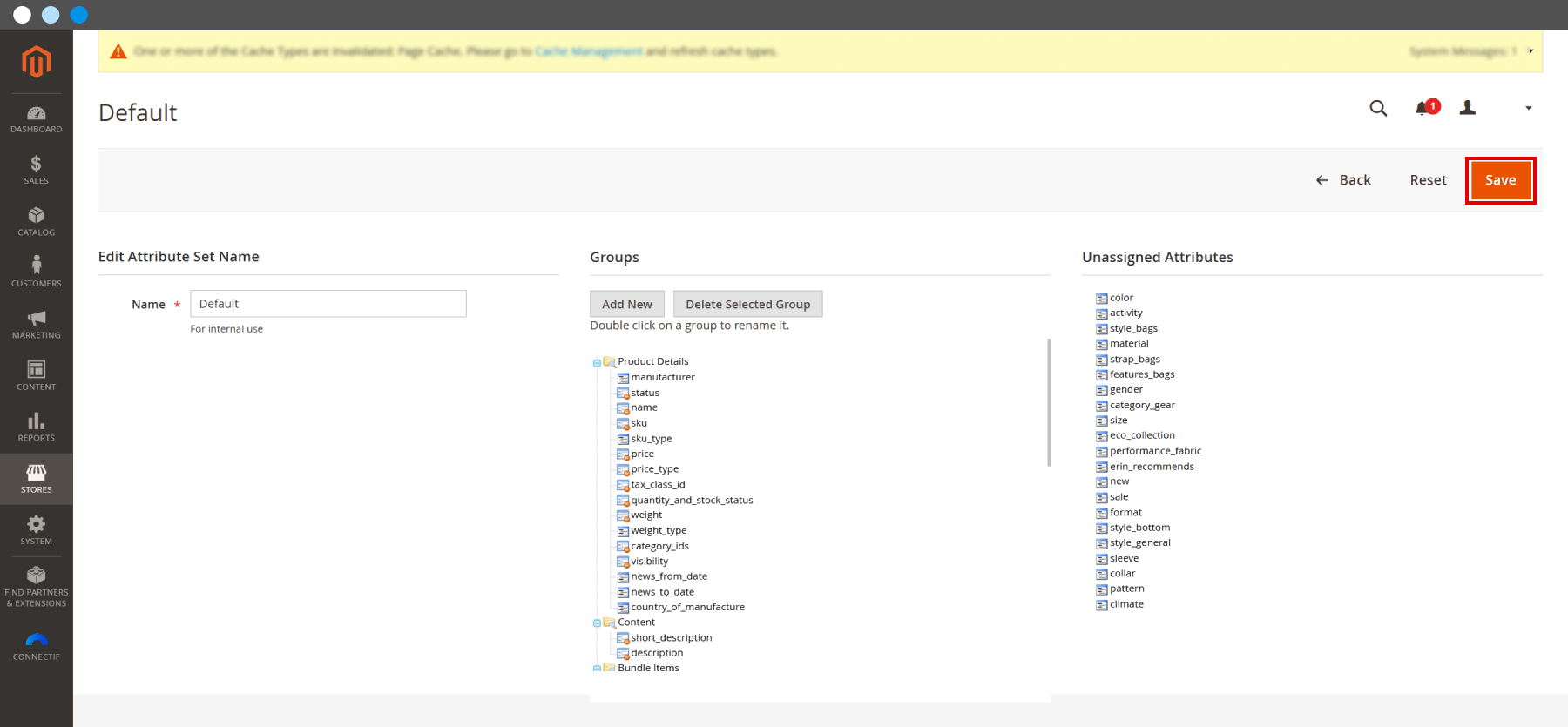Select the unassigned climate attribute

[x=1126, y=605]
